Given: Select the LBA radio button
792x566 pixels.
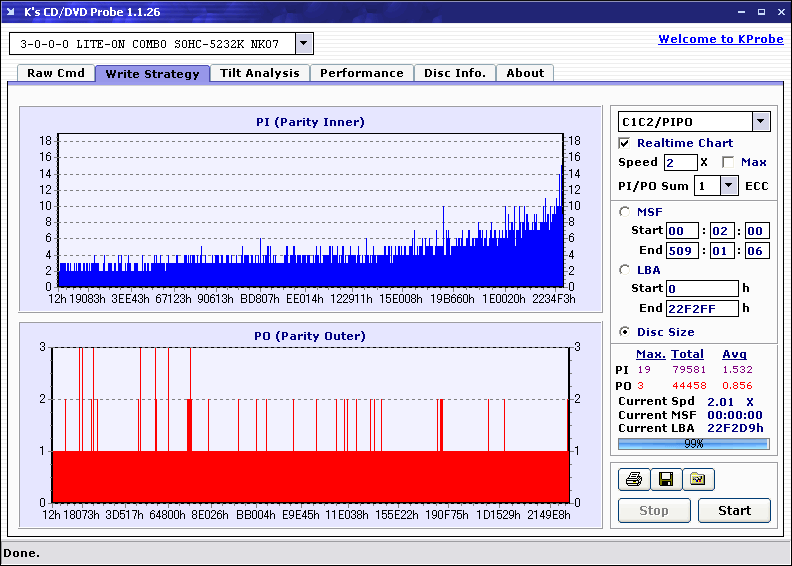Looking at the screenshot, I should click(625, 270).
